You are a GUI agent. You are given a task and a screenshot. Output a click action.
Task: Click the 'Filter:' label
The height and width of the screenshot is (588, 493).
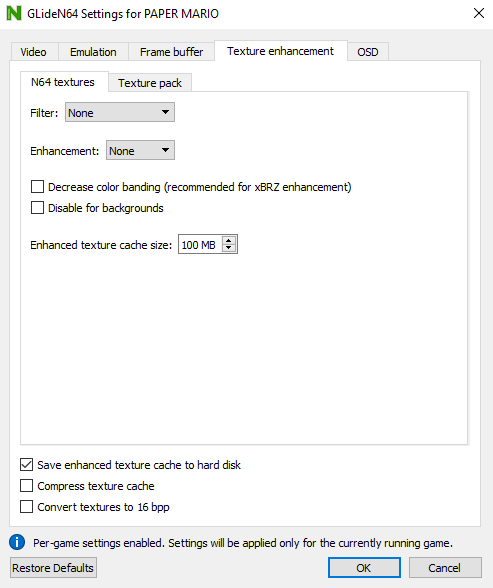[44, 113]
